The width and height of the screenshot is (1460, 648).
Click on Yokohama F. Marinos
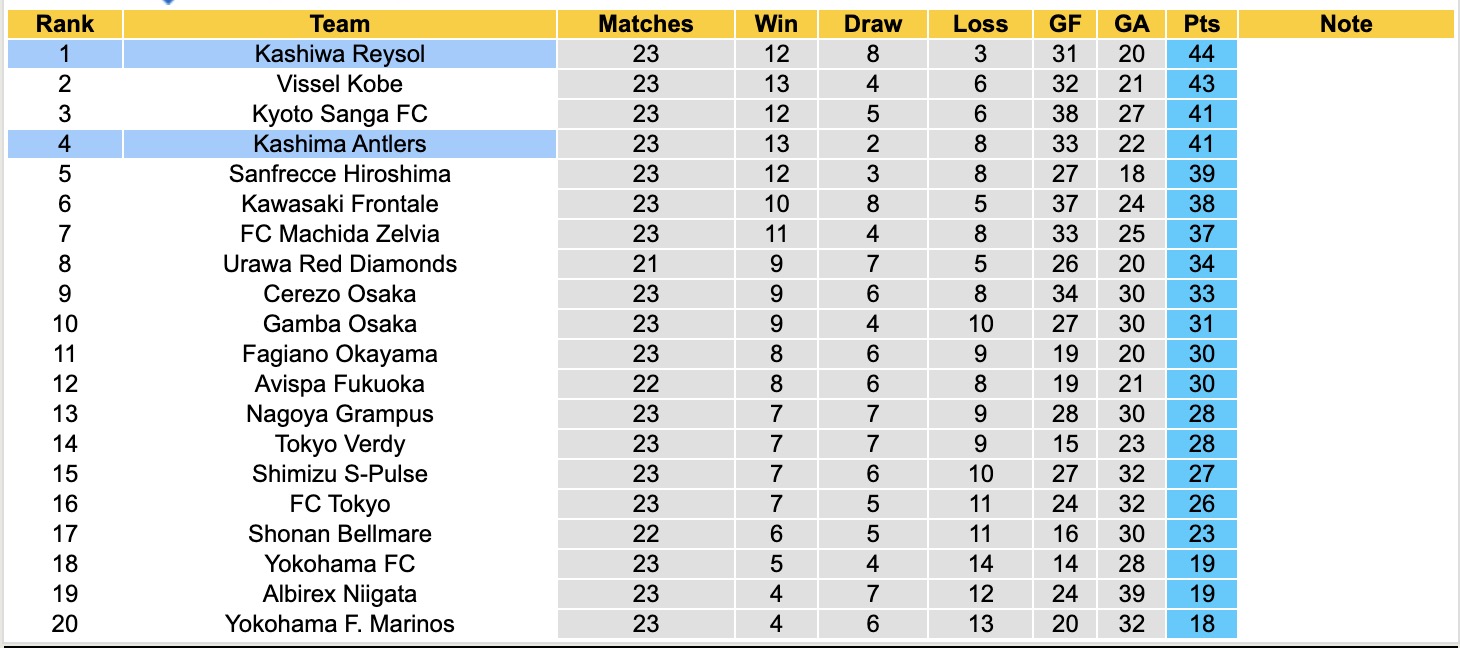[x=339, y=624]
